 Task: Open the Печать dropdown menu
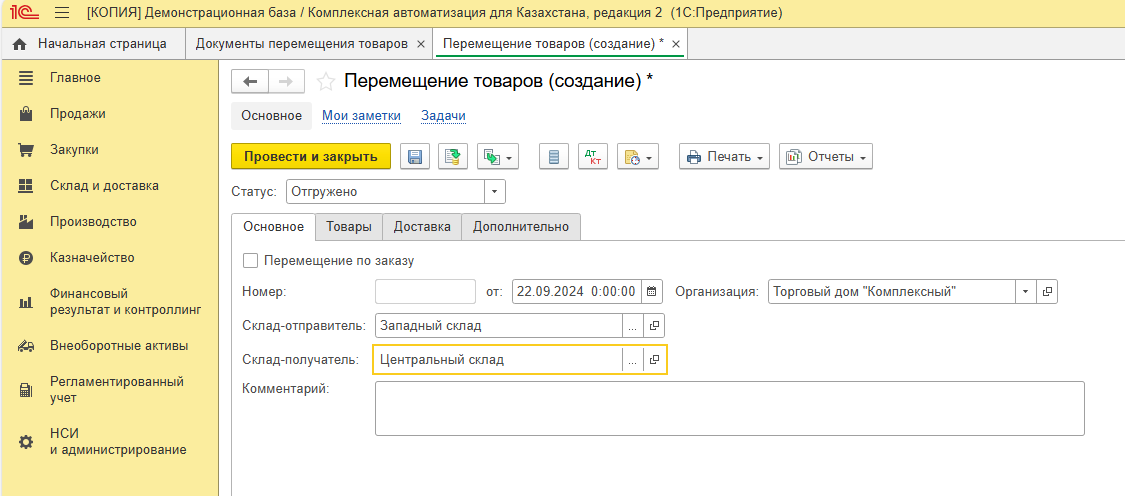[x=725, y=157]
